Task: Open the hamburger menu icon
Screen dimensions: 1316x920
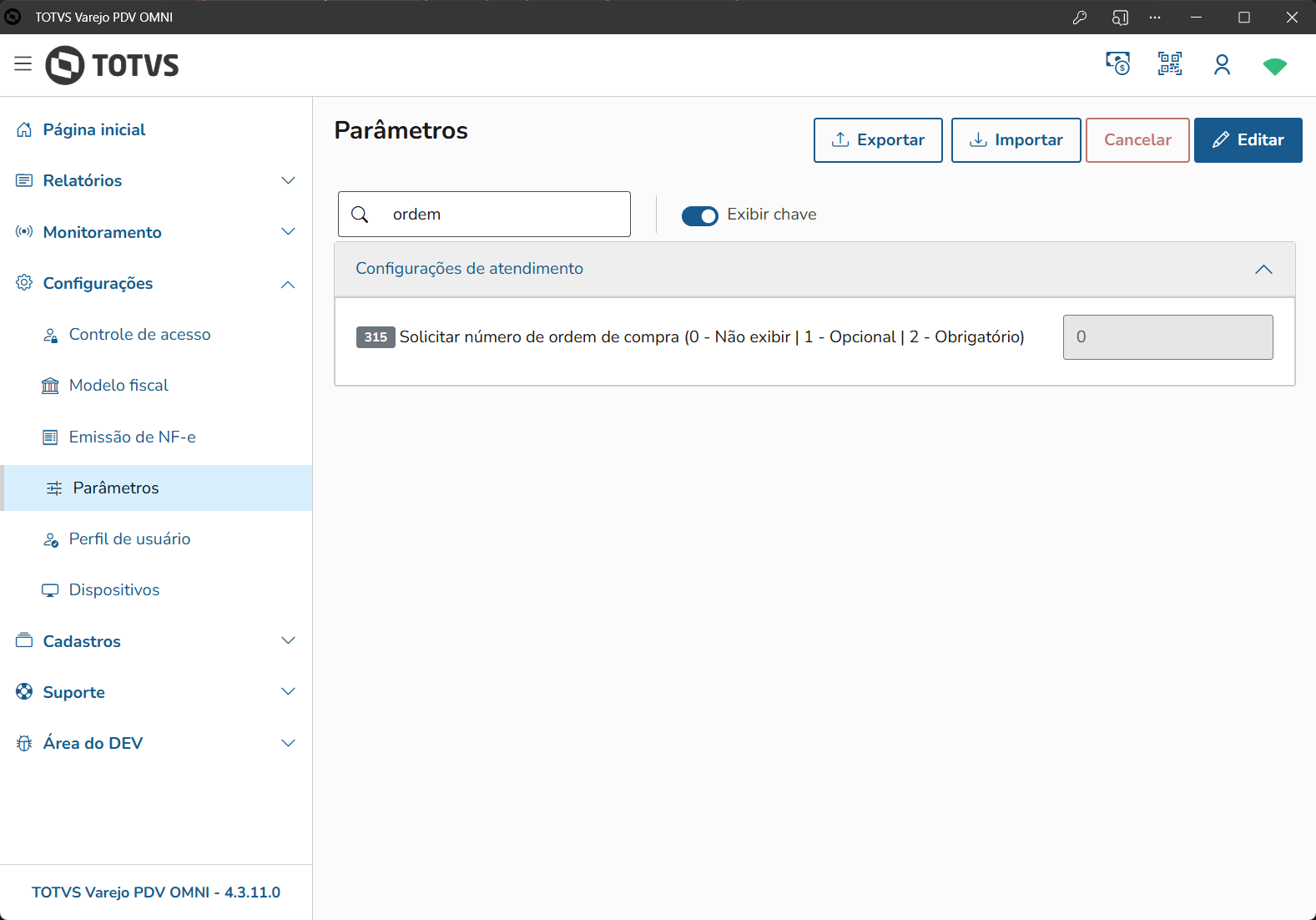Action: [23, 64]
